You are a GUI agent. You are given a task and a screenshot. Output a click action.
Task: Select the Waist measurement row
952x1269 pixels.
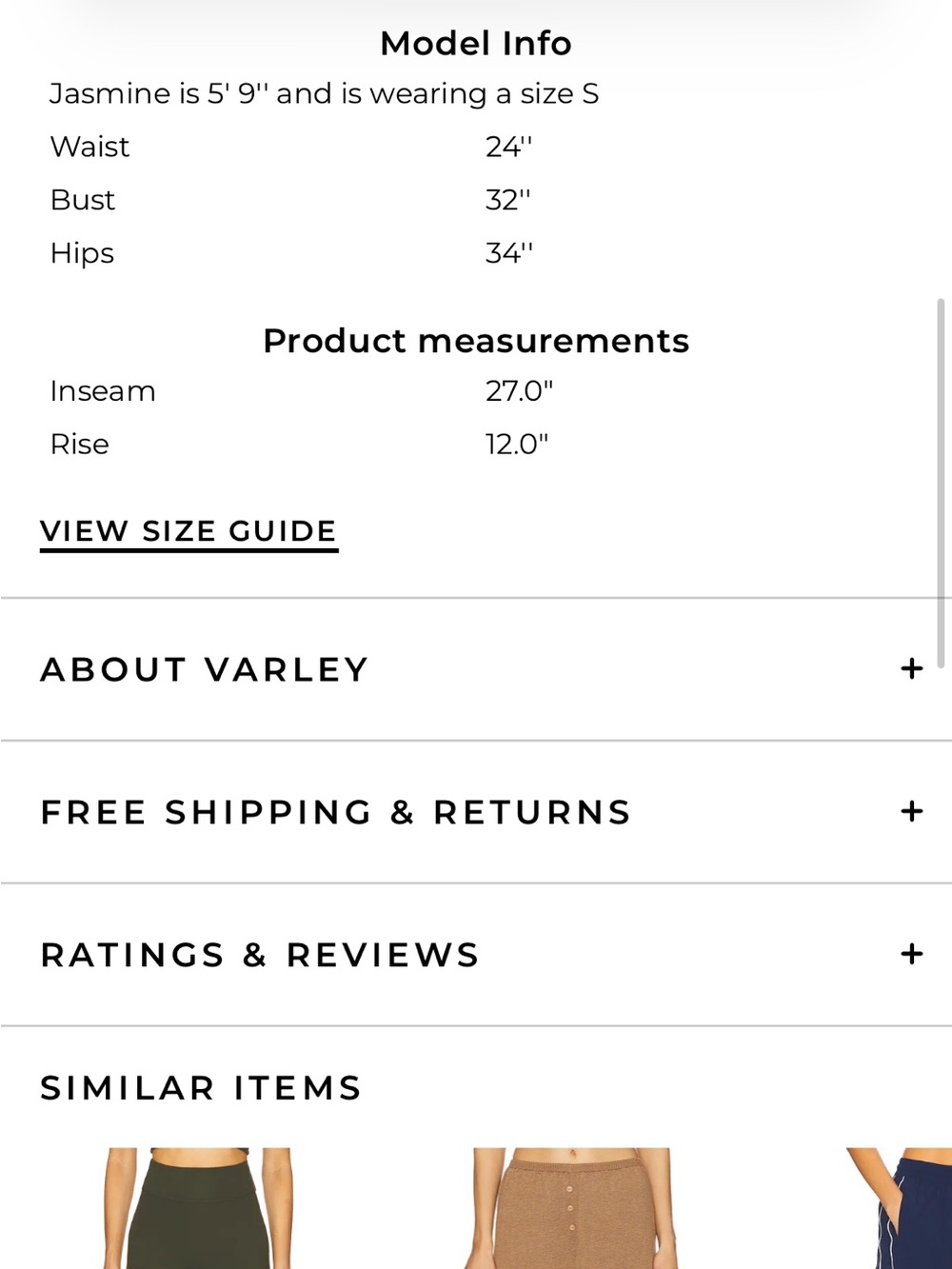(291, 147)
